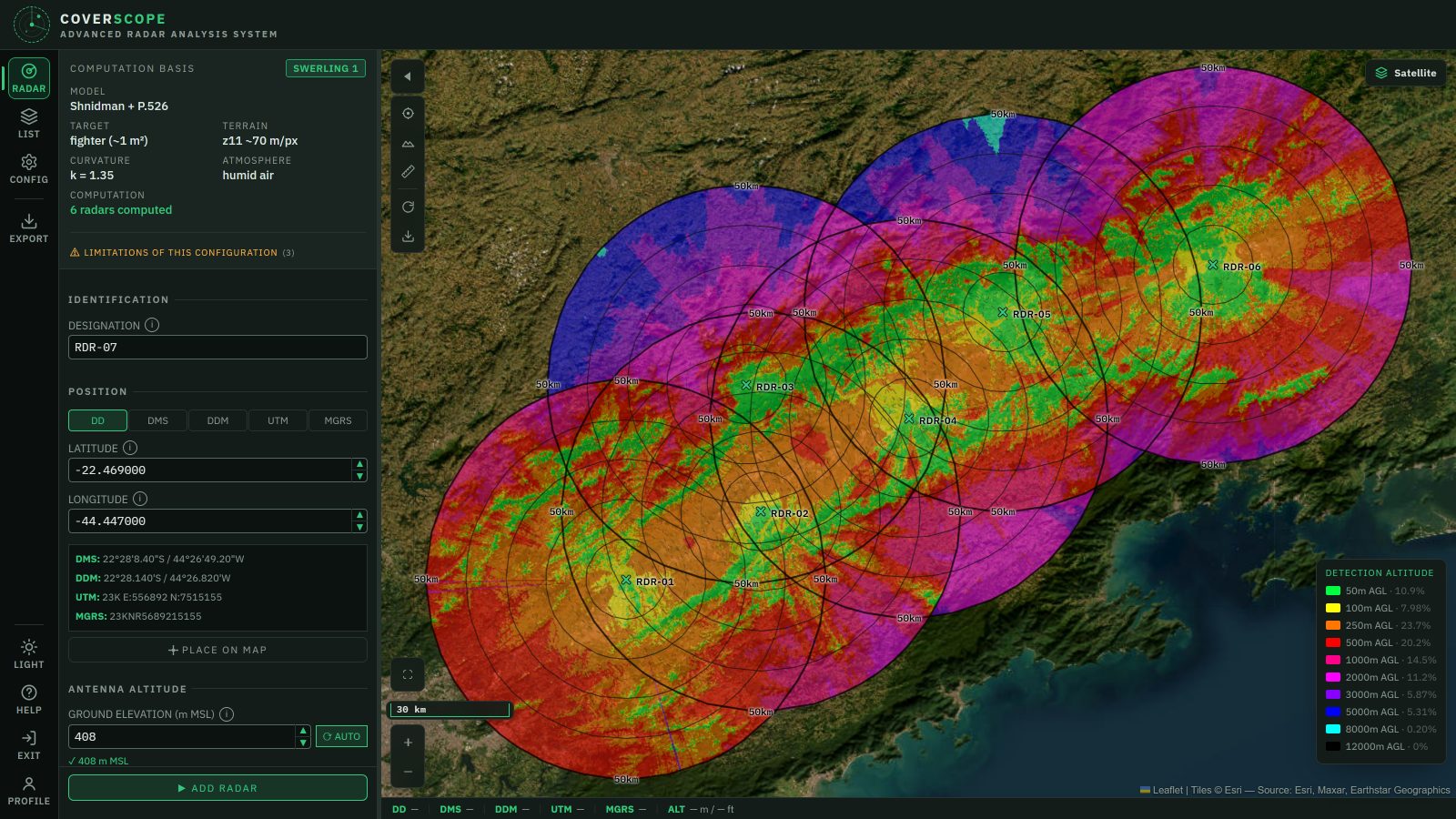Toggle LIGHT theme mode

click(x=29, y=654)
